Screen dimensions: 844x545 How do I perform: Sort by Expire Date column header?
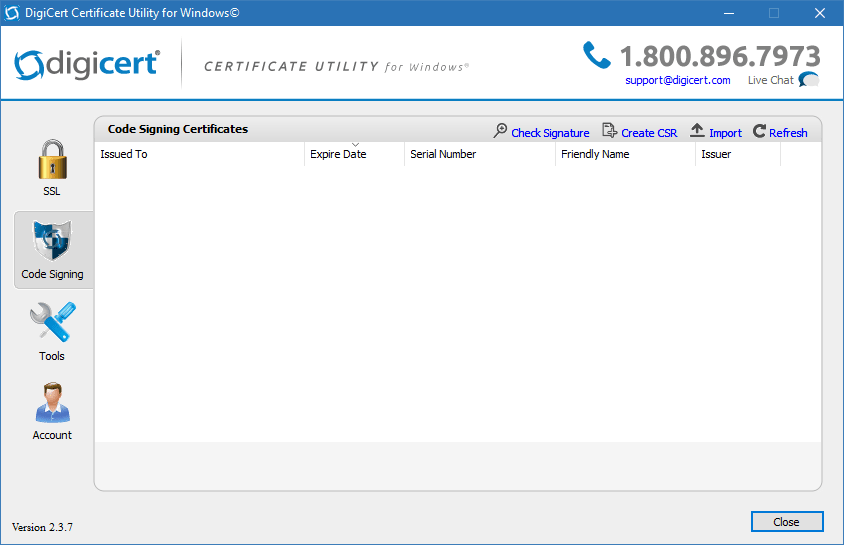(354, 154)
